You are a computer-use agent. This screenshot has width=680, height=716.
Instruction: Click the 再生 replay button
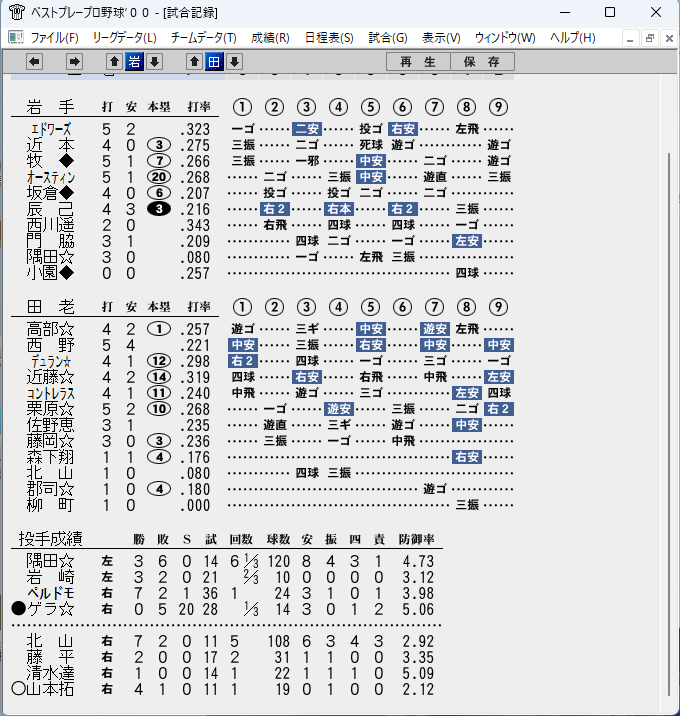click(418, 62)
